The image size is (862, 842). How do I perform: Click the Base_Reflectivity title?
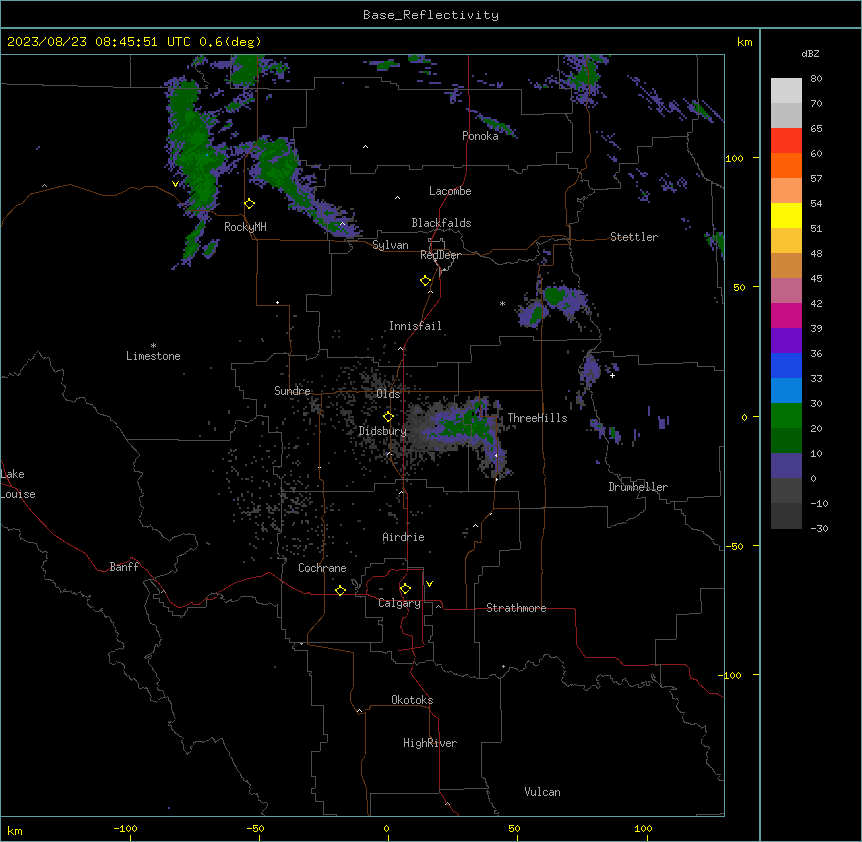[x=431, y=15]
